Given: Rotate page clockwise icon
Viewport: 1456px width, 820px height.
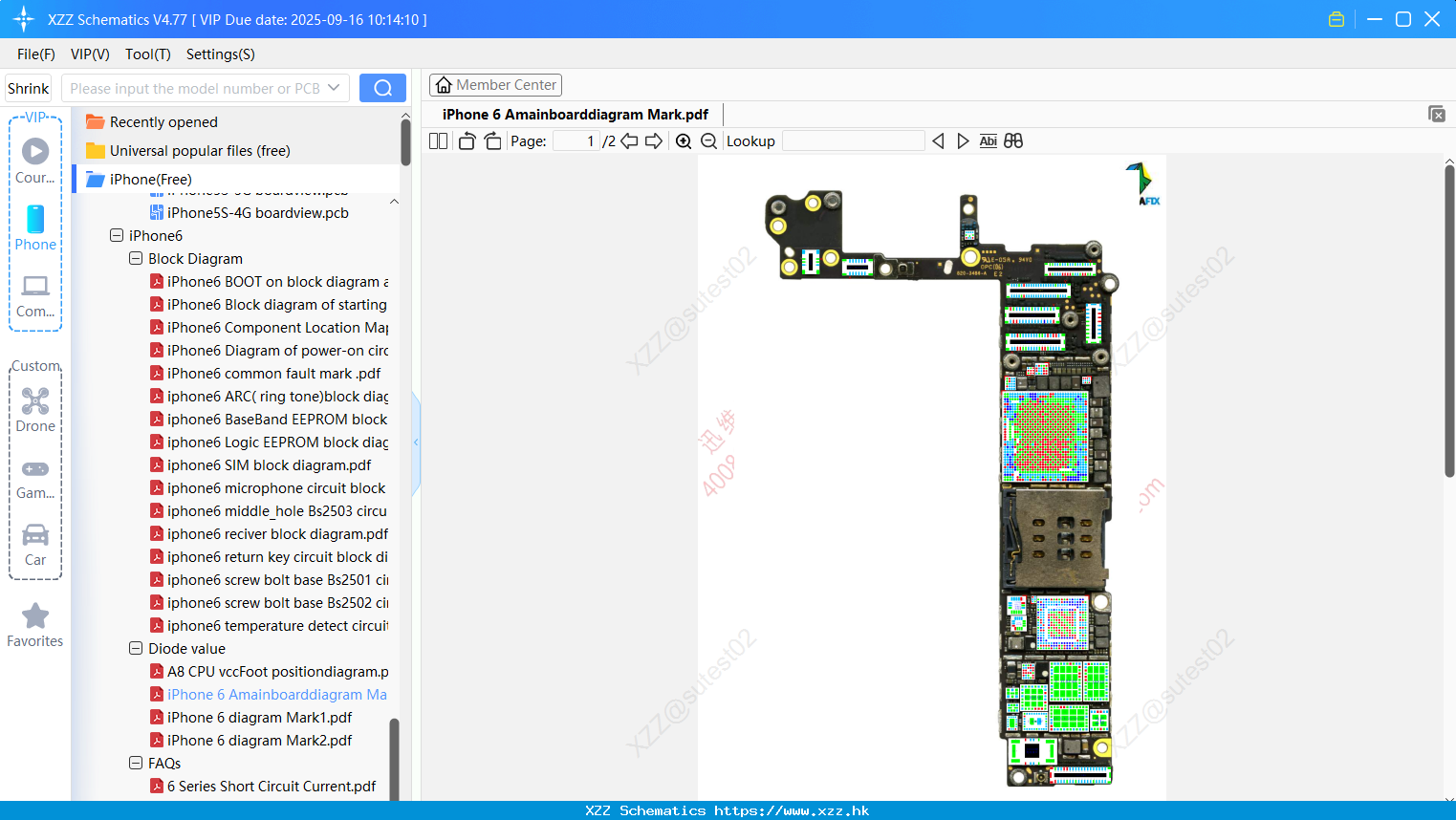Looking at the screenshot, I should [x=492, y=140].
